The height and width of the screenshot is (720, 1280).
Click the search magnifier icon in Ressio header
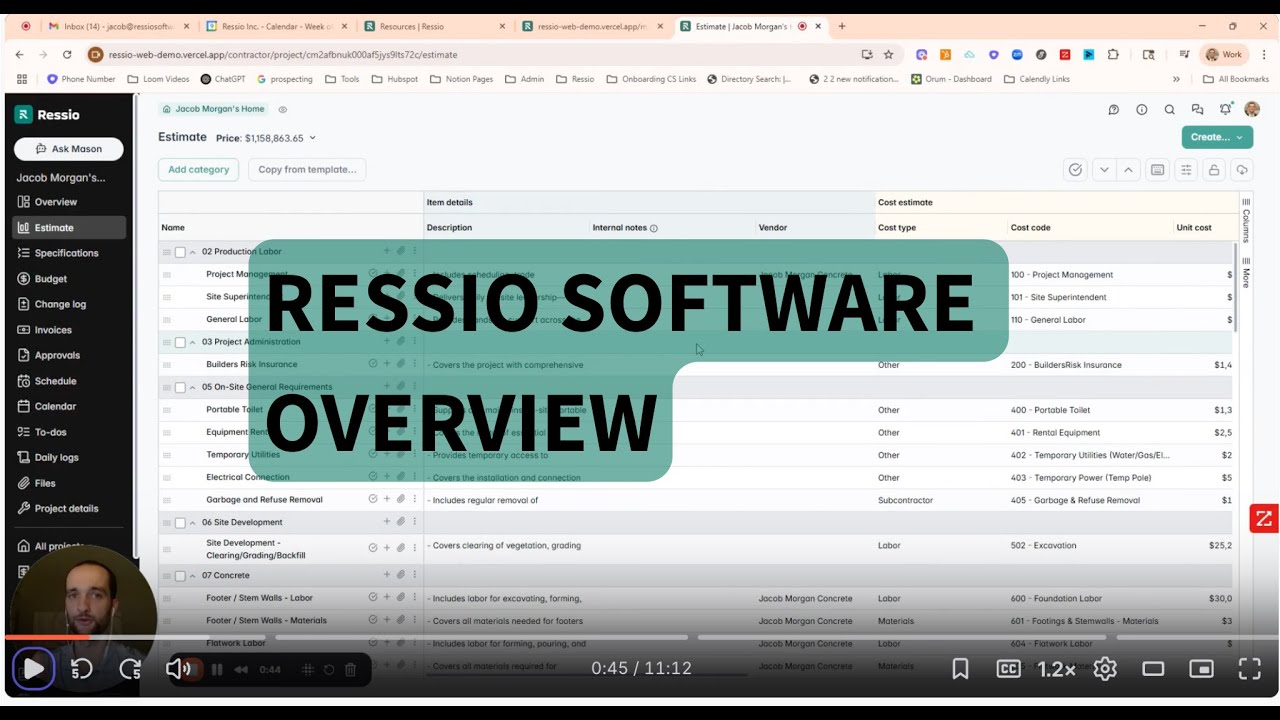1169,110
